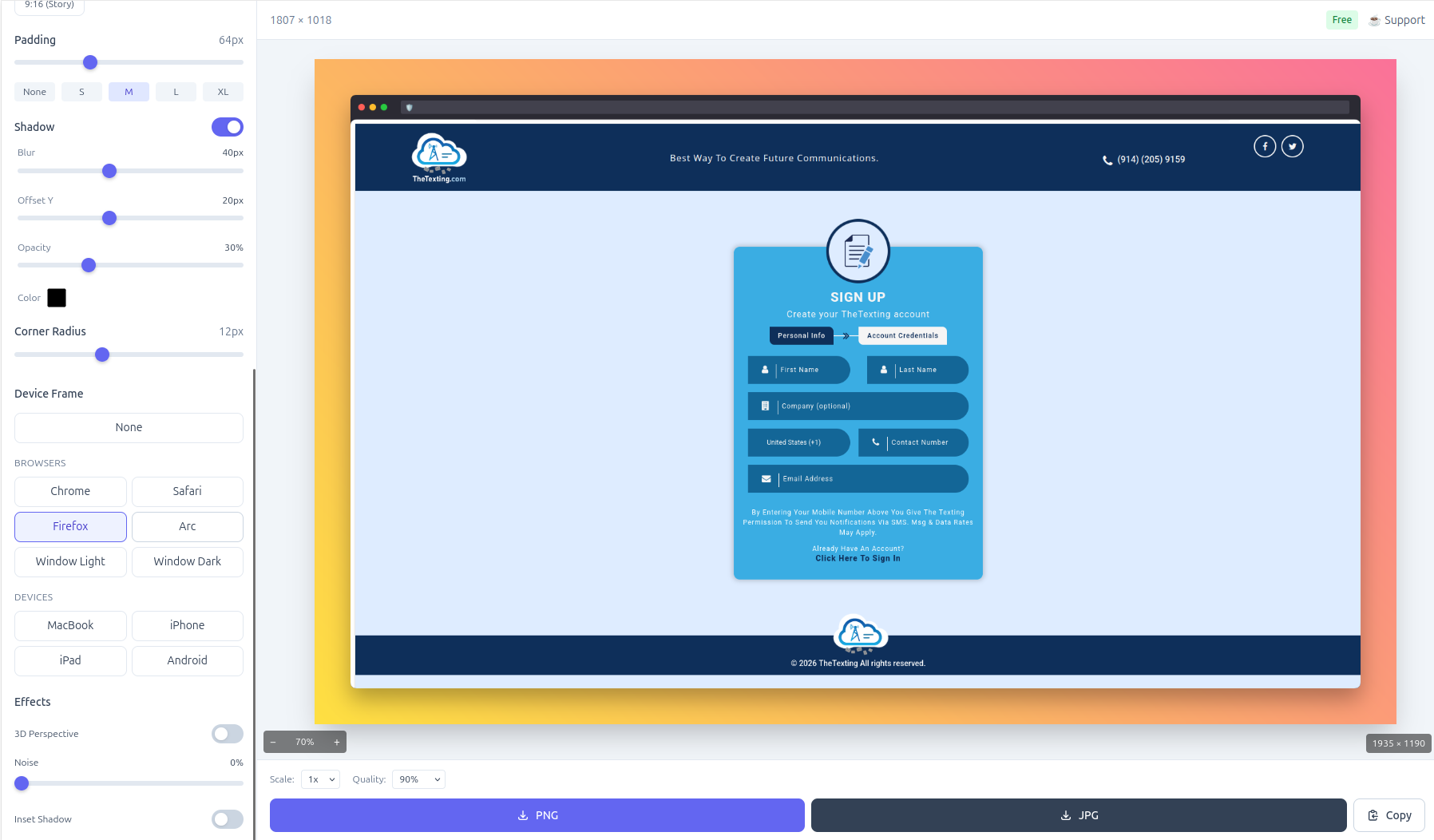Click the Corner Radius slider handle

coord(101,355)
